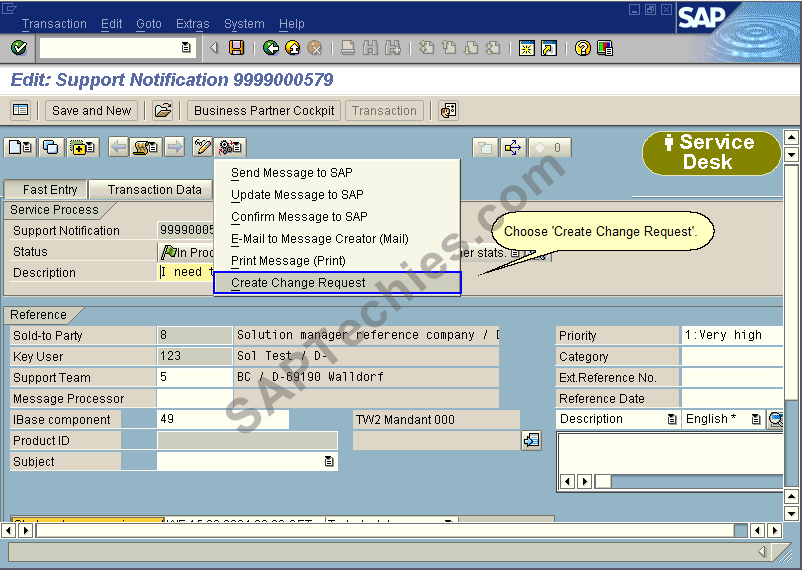This screenshot has width=802, height=570.
Task: Click the Create Shortcut icon
Action: coord(549,48)
